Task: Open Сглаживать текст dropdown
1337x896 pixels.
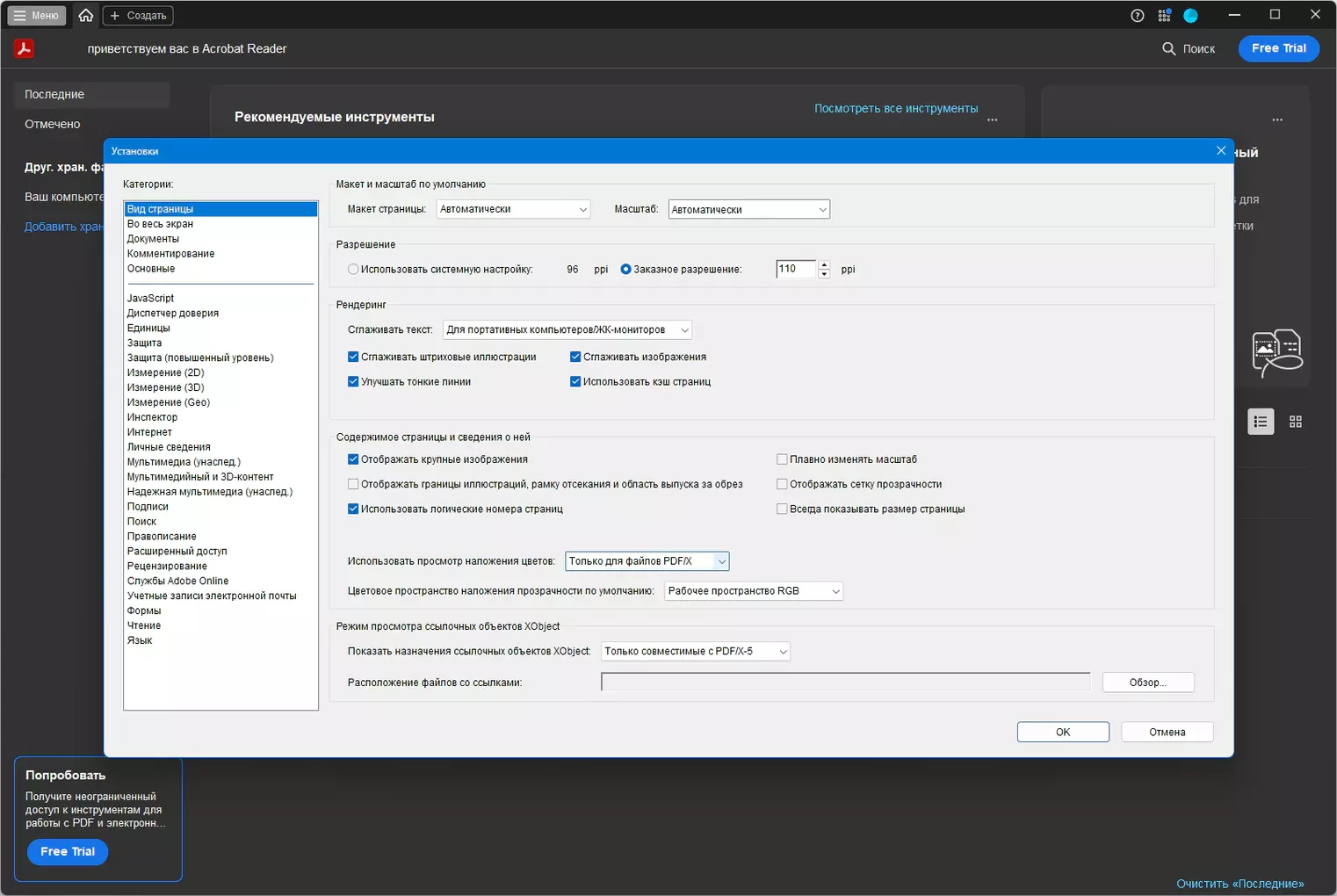Action: click(x=567, y=329)
